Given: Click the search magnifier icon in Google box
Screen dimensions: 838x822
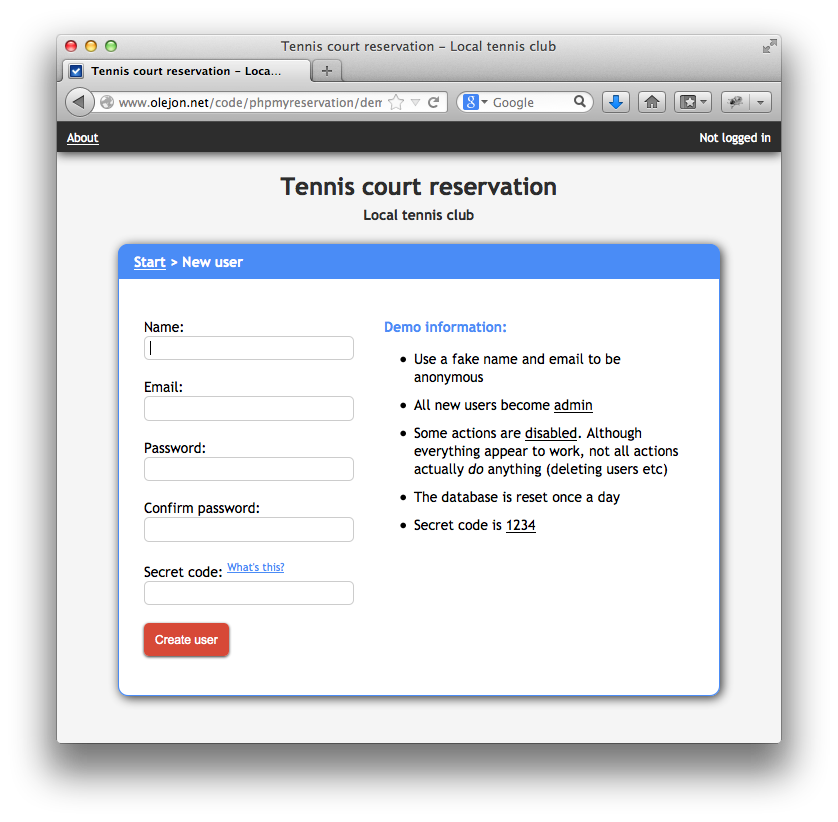Looking at the screenshot, I should click(x=580, y=102).
